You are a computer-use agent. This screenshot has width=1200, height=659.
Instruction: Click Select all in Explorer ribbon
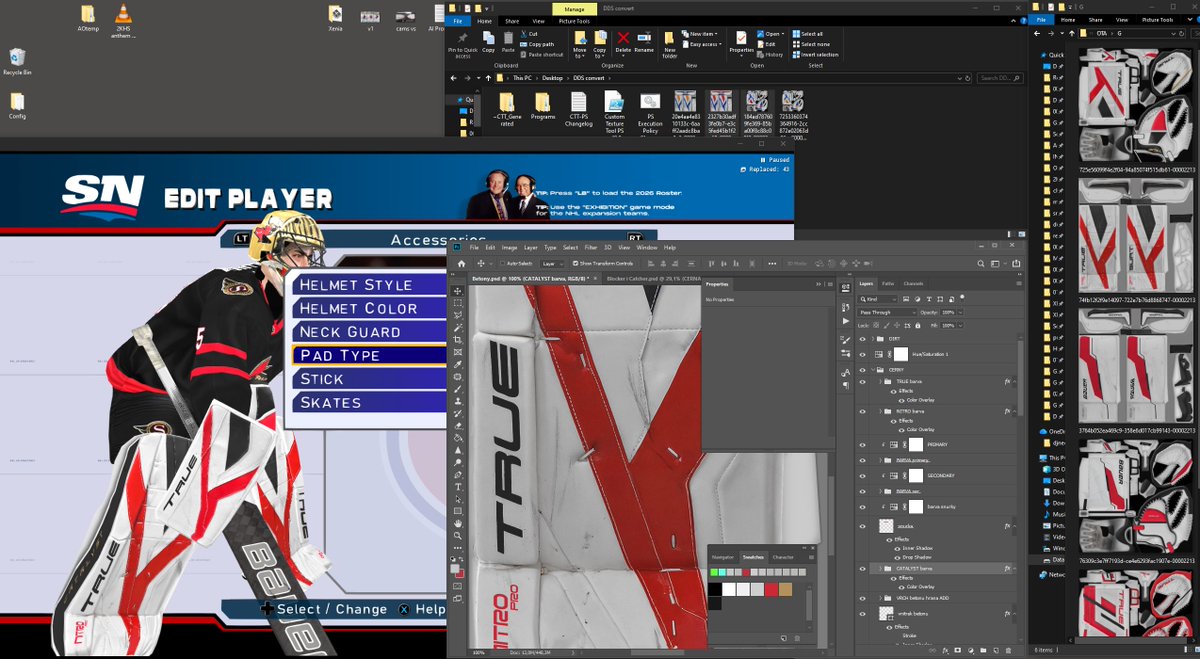pyautogui.click(x=808, y=34)
